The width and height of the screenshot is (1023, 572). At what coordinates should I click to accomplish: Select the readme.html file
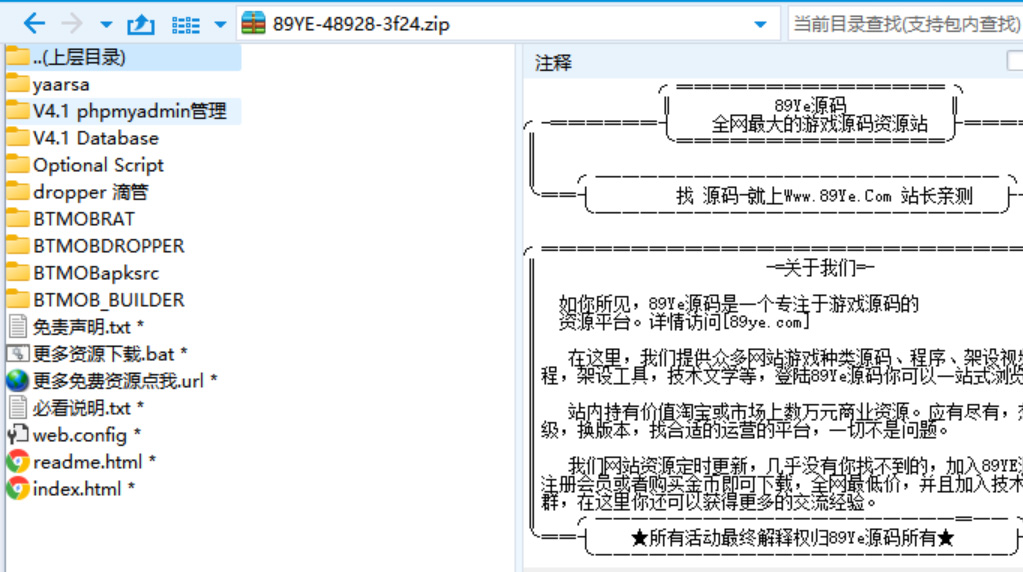87,462
